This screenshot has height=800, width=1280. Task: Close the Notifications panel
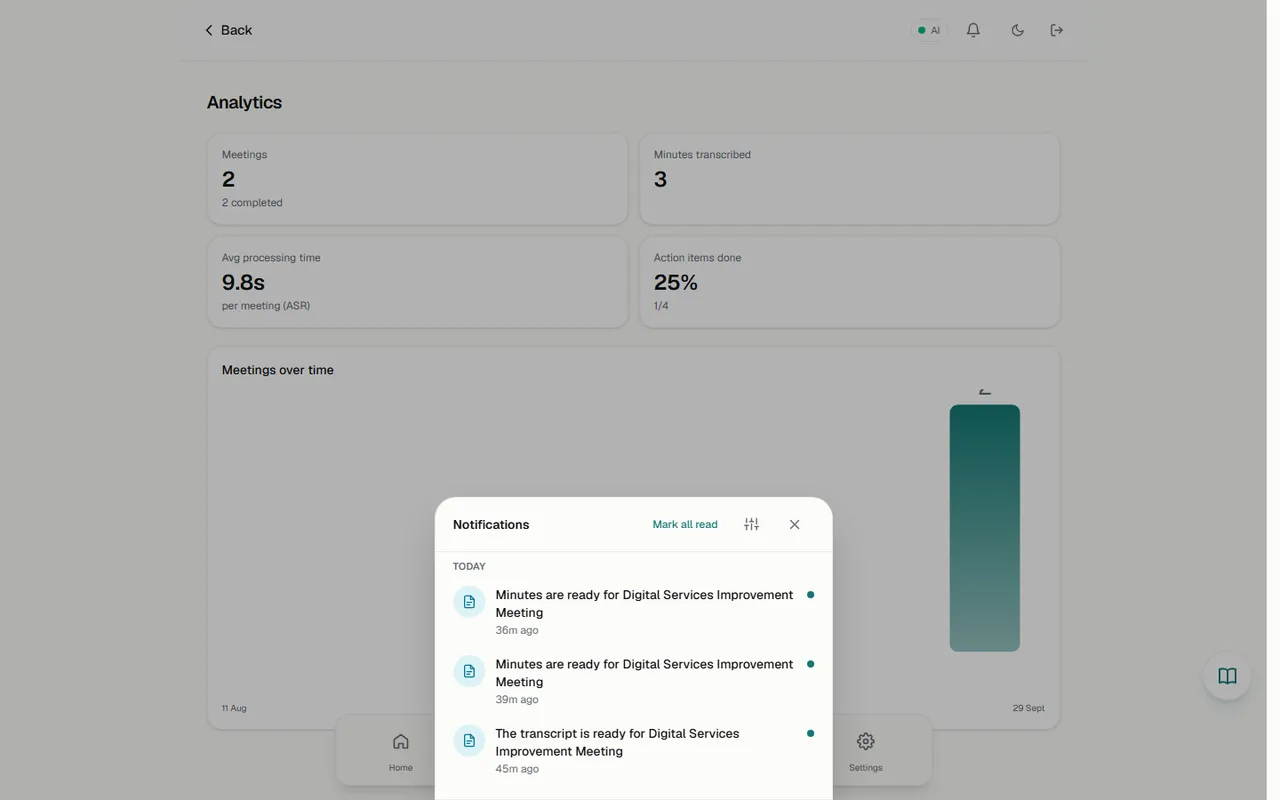[x=794, y=524]
